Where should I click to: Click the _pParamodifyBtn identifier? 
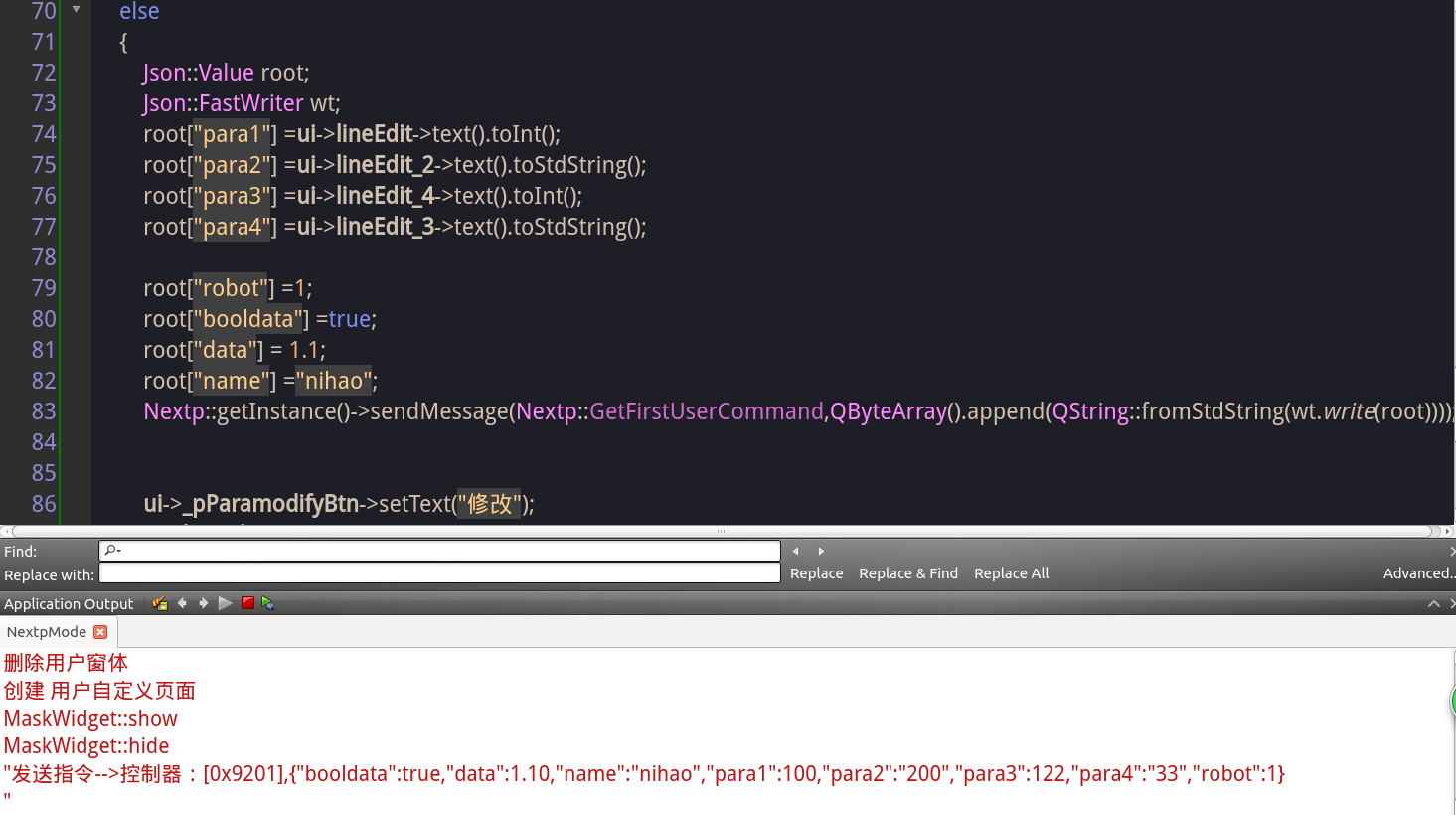pyautogui.click(x=270, y=504)
